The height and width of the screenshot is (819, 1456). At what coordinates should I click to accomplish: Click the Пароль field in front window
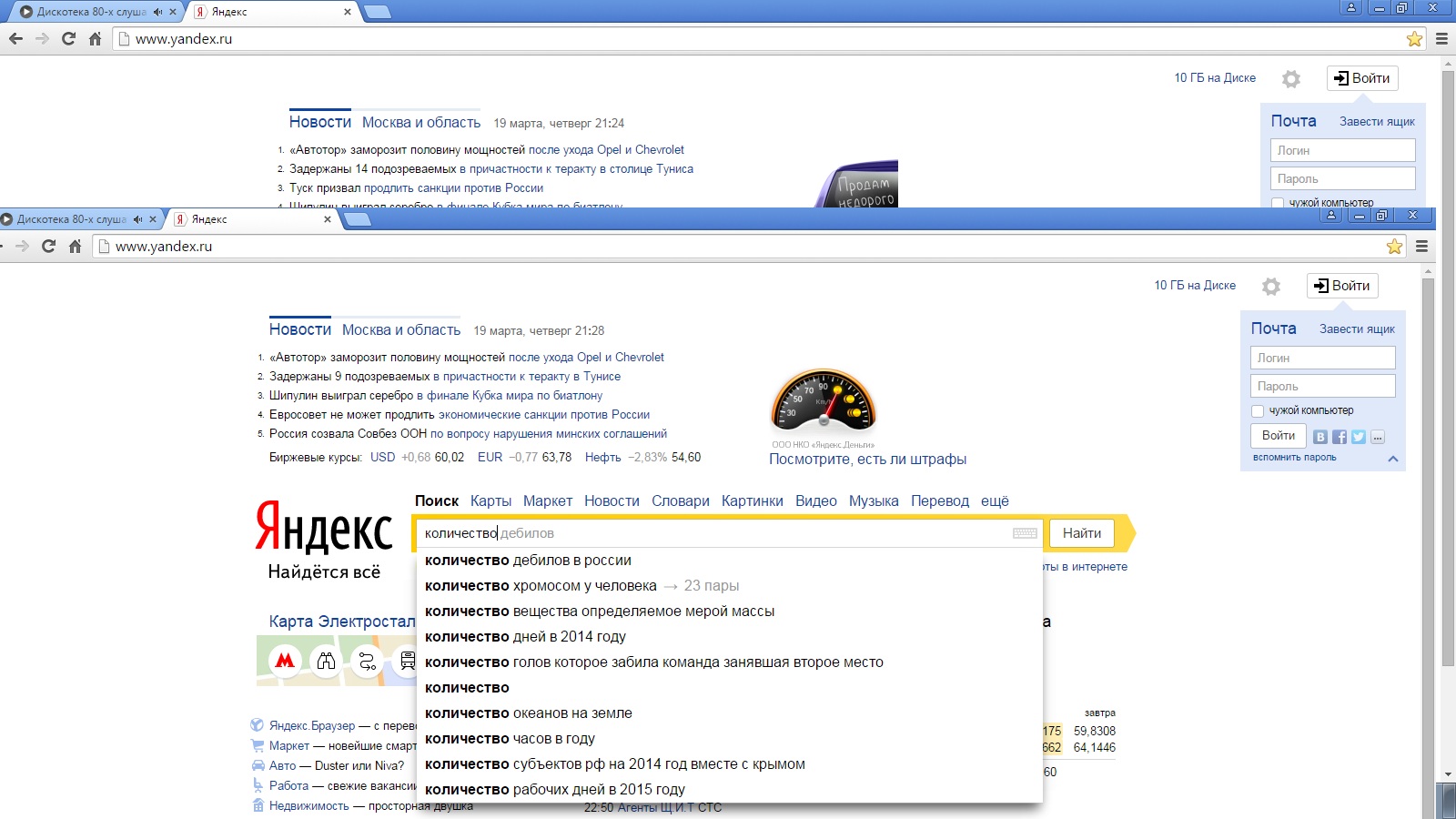(x=1322, y=386)
